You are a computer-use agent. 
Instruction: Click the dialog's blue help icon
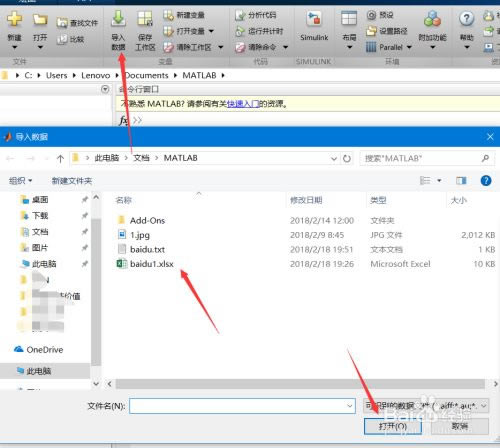coord(486,181)
